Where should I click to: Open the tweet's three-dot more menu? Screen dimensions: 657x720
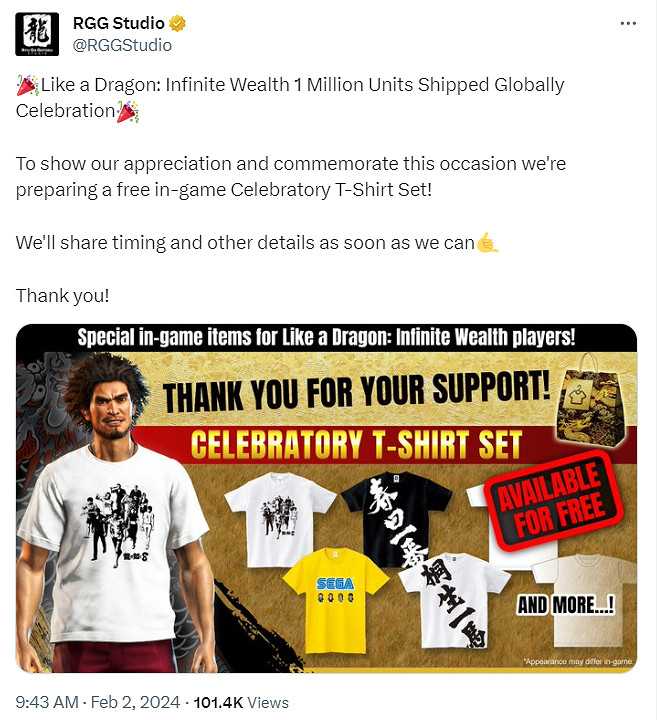(x=628, y=23)
